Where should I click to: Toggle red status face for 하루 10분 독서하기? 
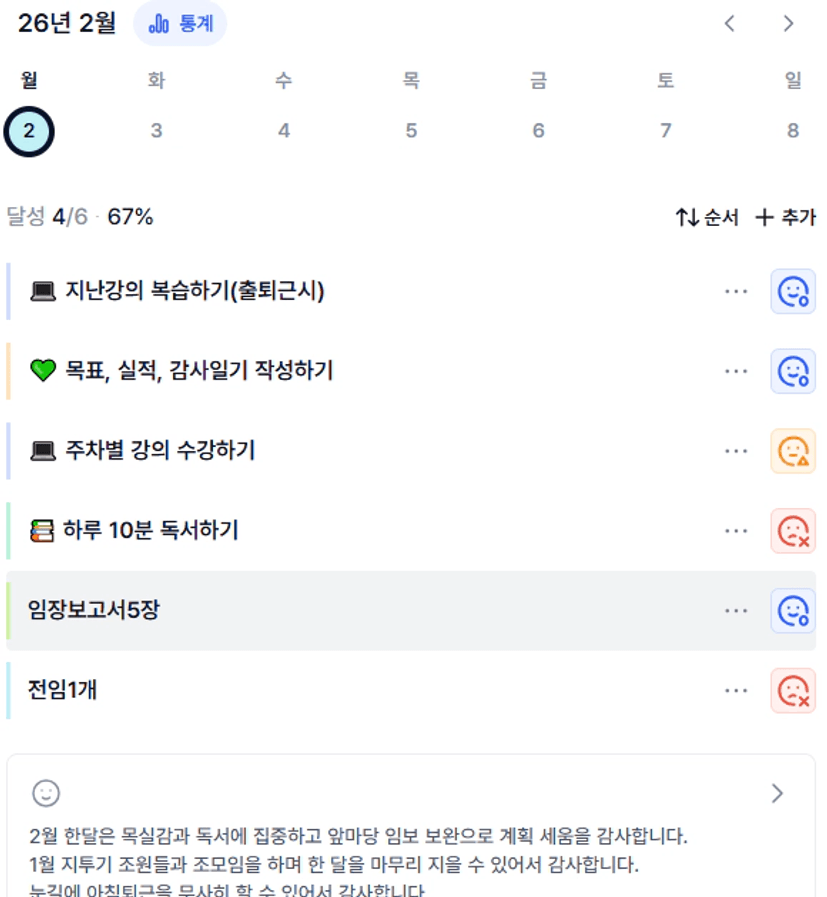tap(793, 531)
